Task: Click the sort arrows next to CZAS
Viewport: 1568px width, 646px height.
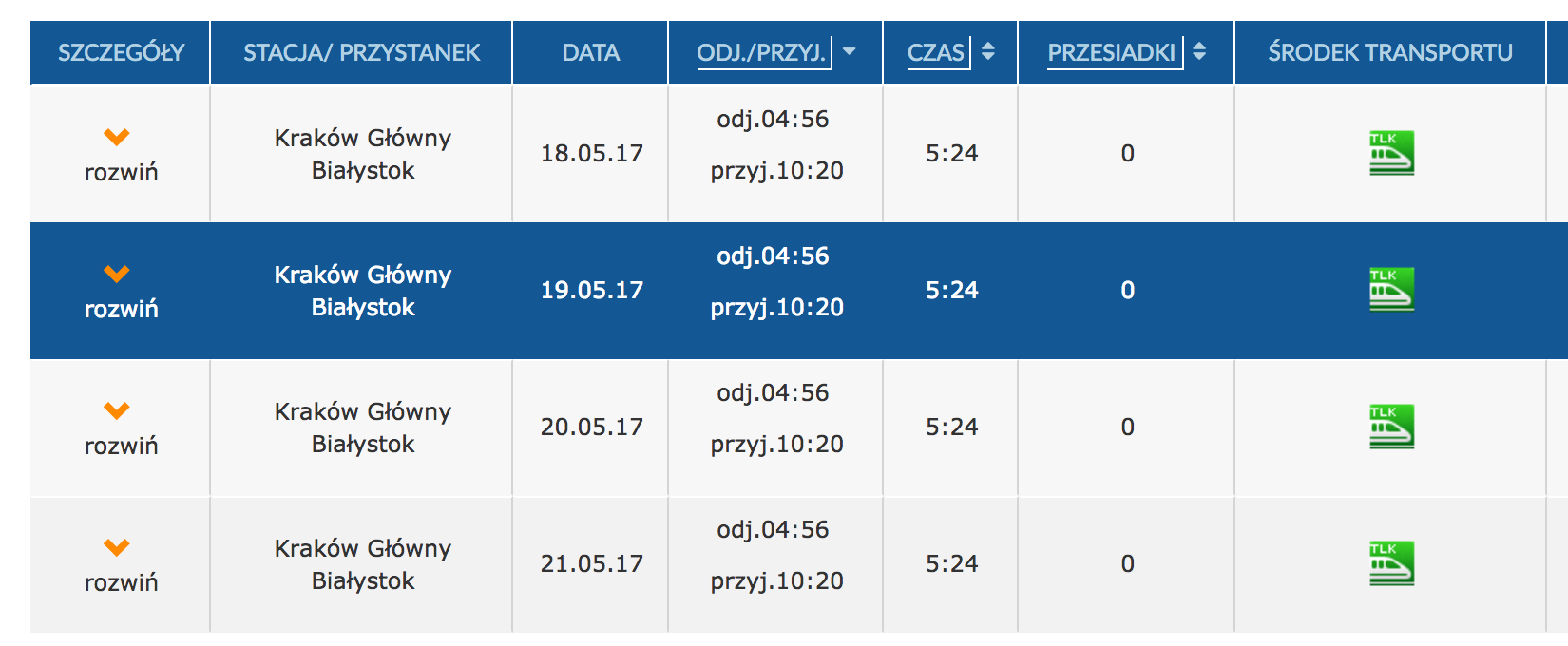Action: click(x=988, y=51)
